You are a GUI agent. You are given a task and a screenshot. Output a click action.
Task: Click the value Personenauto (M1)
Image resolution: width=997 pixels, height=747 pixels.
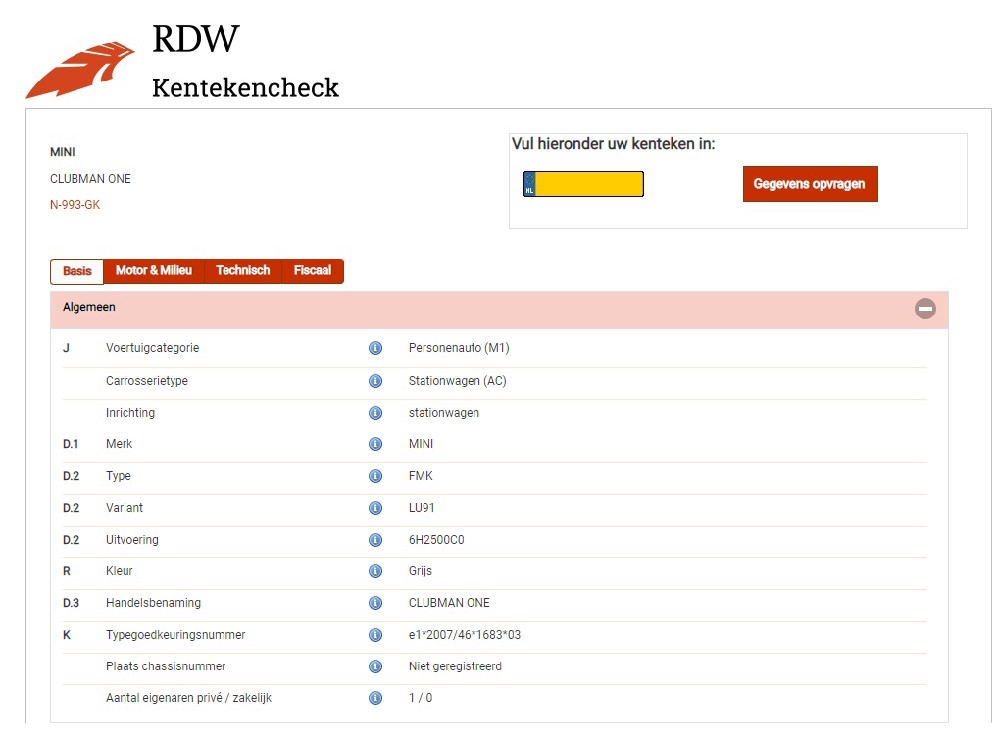(x=459, y=348)
